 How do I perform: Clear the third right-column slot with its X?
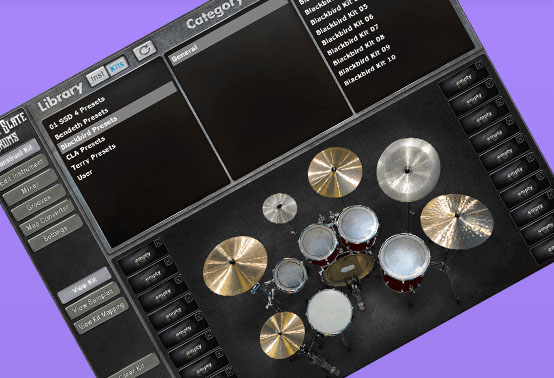click(x=500, y=102)
